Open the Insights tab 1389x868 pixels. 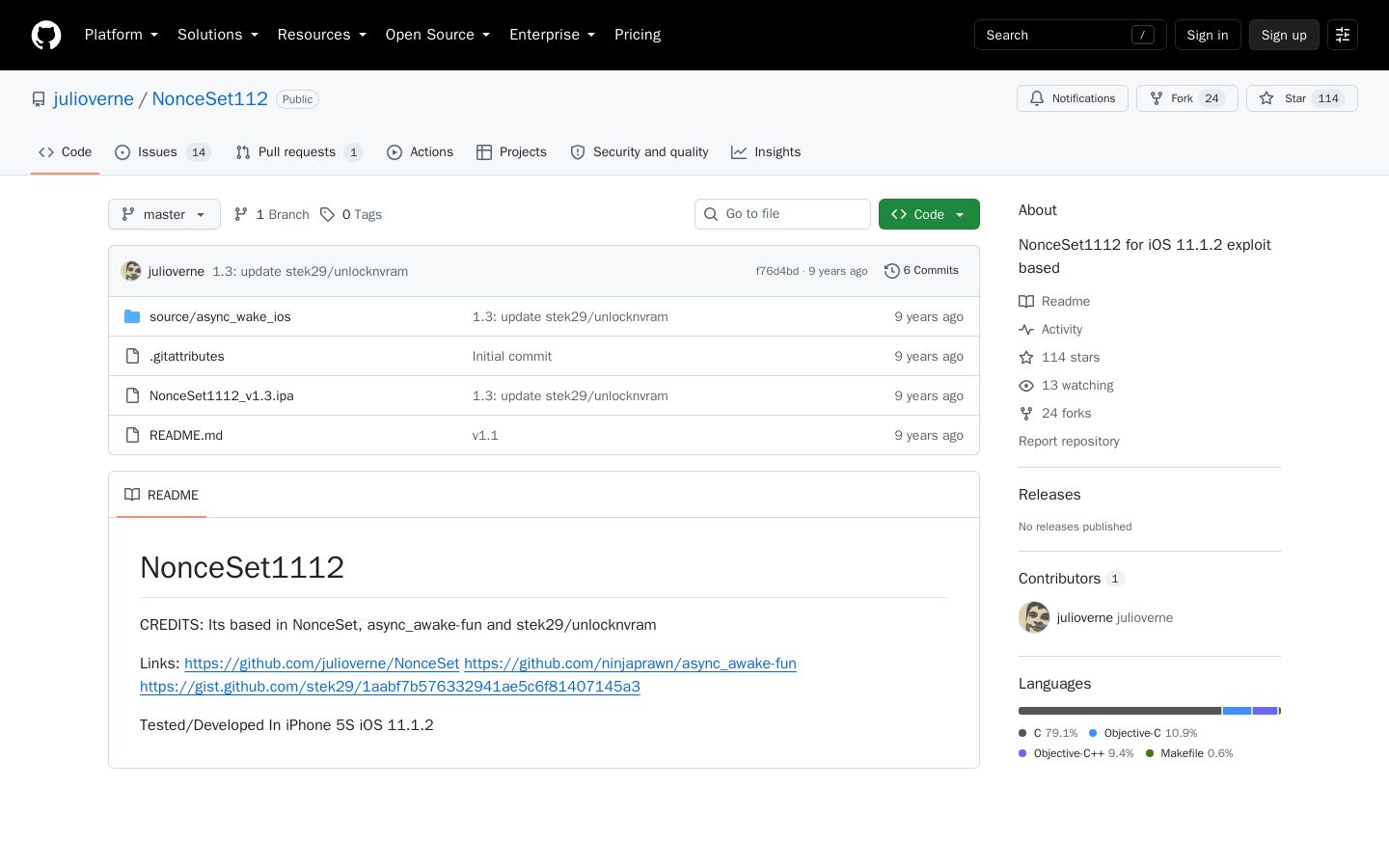coord(766,152)
